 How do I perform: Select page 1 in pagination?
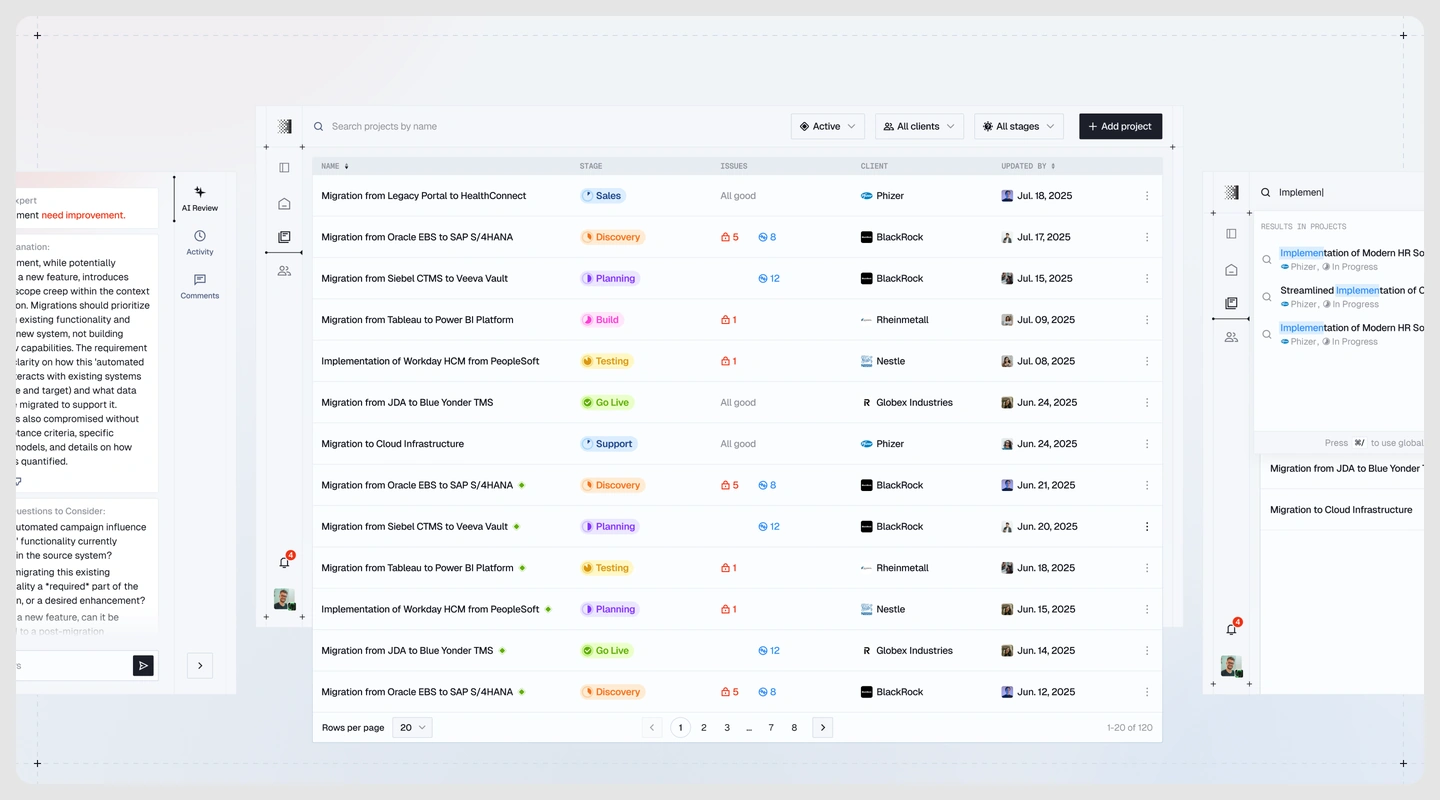(x=680, y=728)
